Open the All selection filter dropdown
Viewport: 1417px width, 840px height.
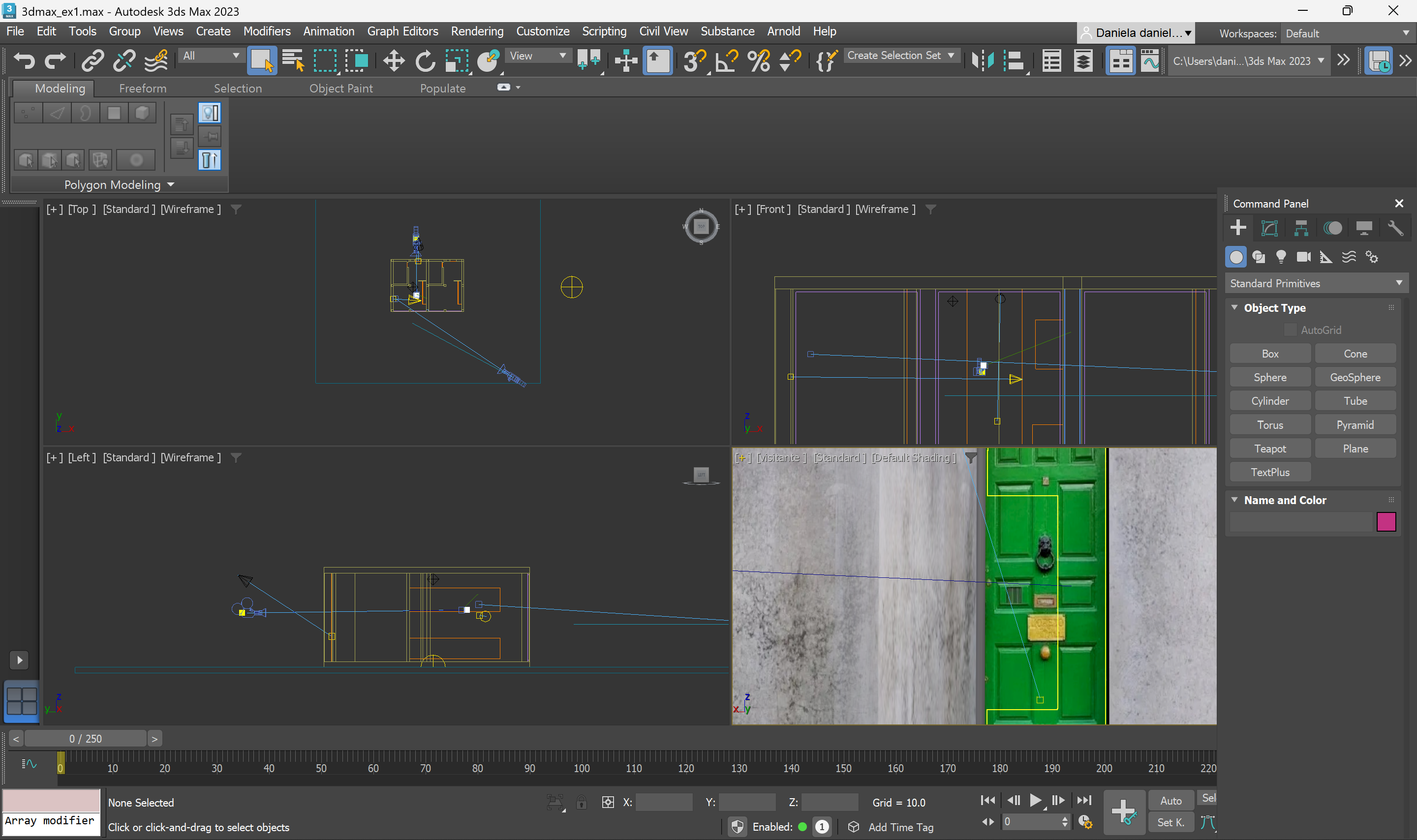211,56
